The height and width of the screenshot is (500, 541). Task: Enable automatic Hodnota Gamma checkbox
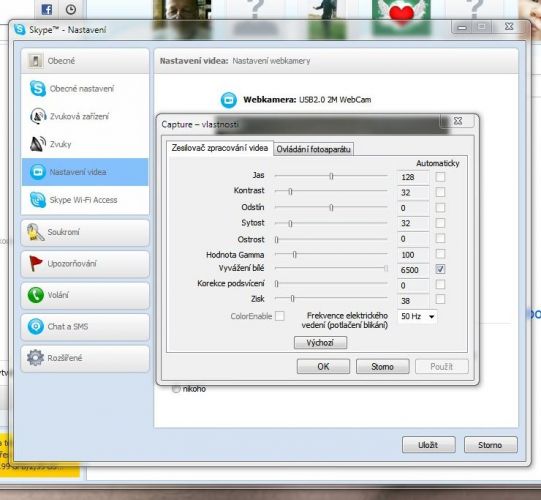coord(440,254)
